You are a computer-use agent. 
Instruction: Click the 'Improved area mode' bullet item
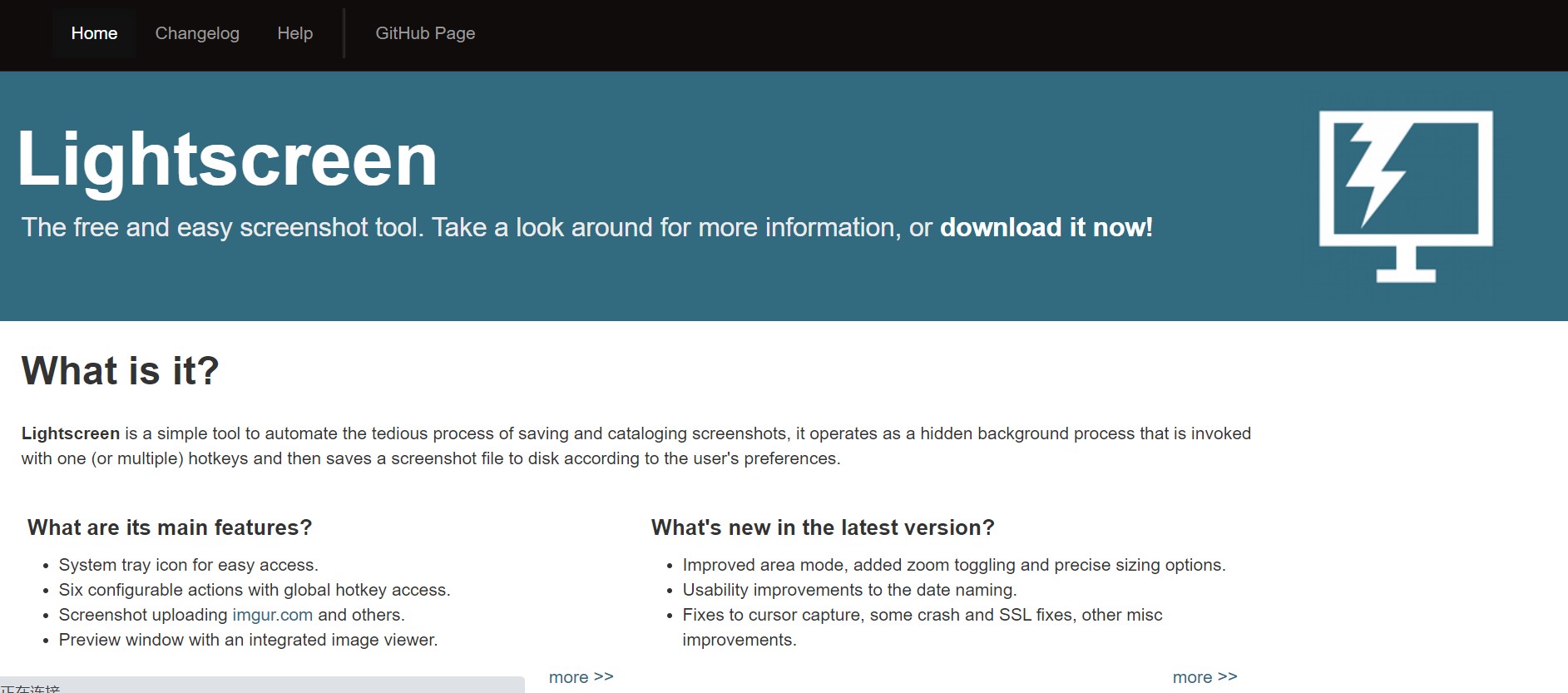pos(953,565)
